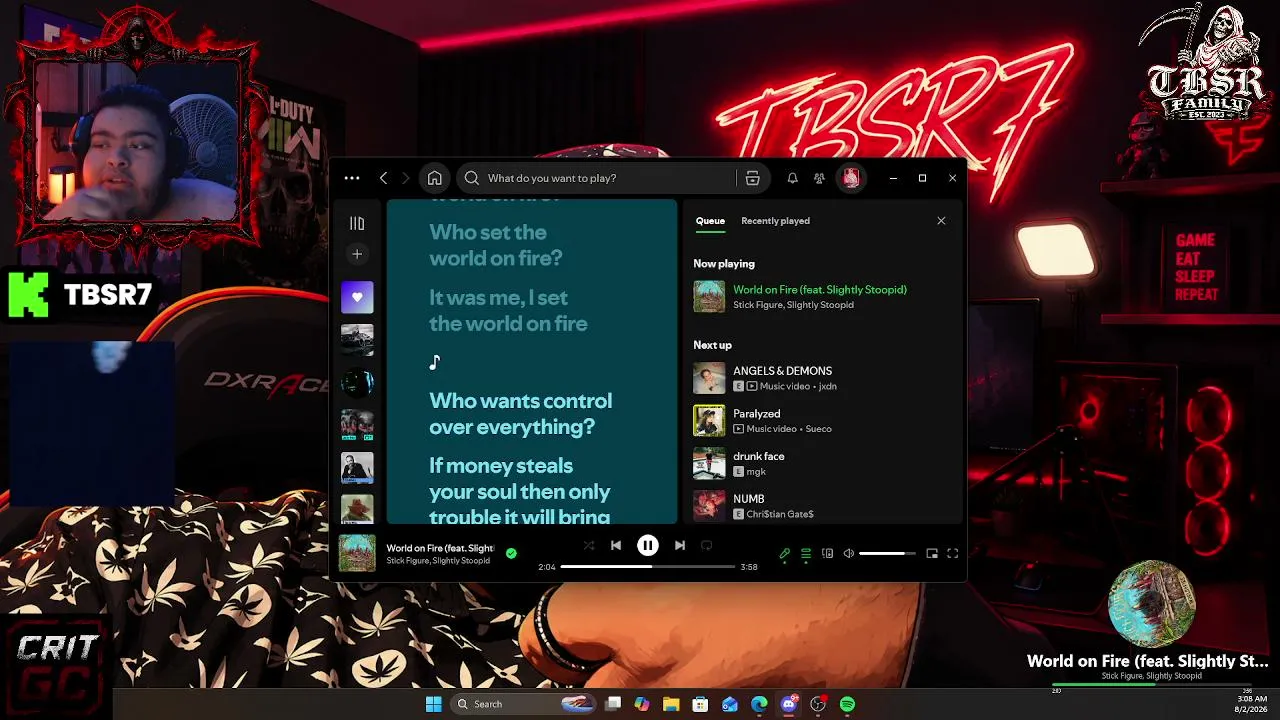Toggle the queue panel button
This screenshot has width=1280, height=720.
[x=806, y=553]
